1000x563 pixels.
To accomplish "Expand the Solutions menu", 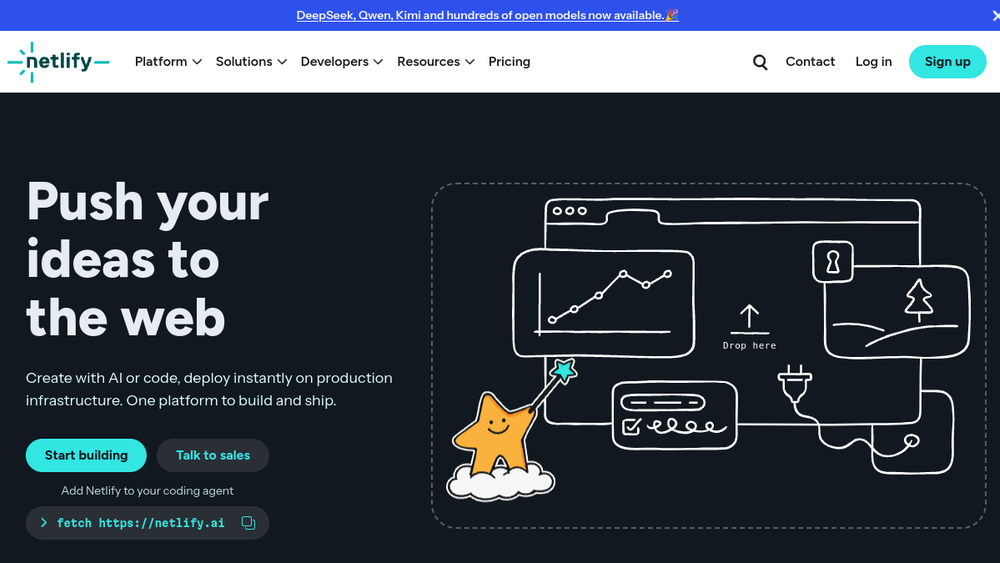I will (x=251, y=62).
